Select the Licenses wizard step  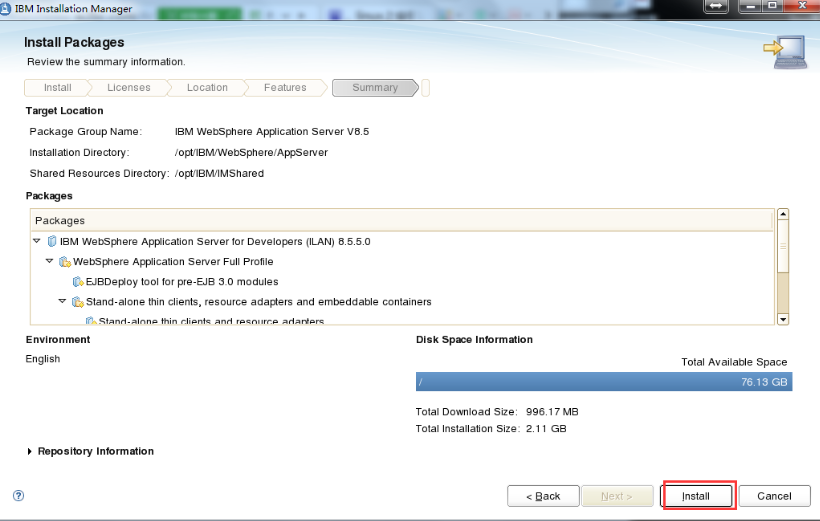pyautogui.click(x=129, y=88)
